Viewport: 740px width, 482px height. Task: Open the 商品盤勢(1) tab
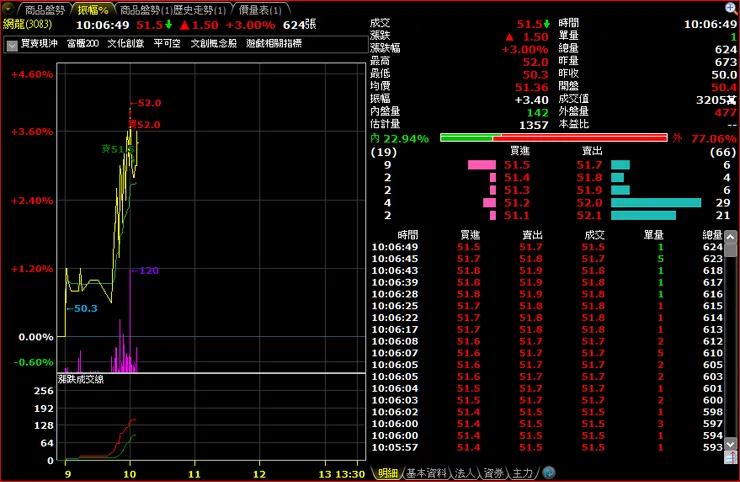(x=145, y=9)
